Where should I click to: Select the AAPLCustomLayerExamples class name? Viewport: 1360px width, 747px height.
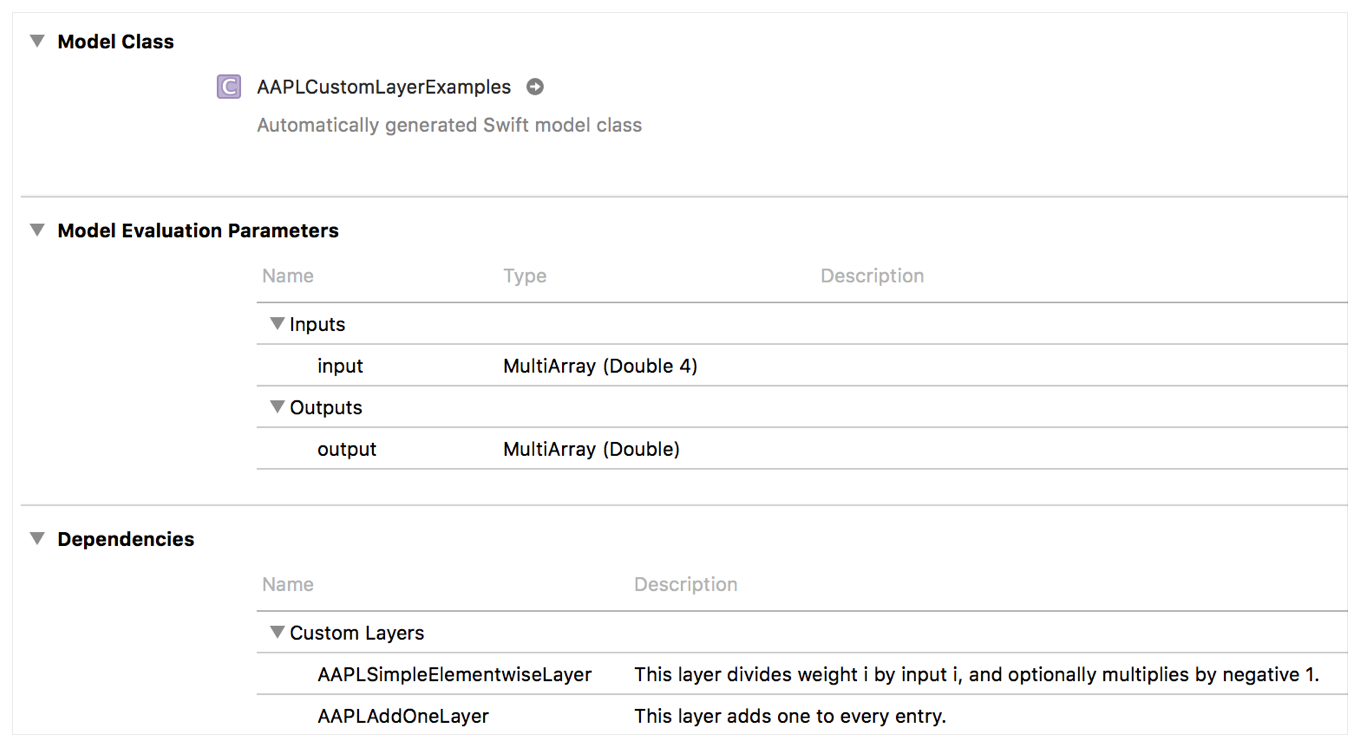pyautogui.click(x=384, y=87)
